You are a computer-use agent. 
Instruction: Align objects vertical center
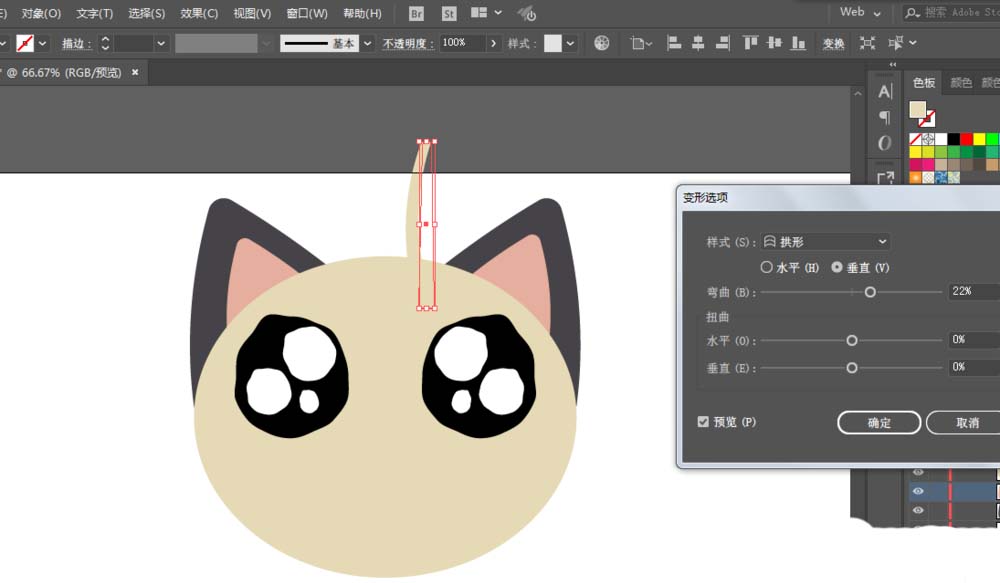click(774, 43)
